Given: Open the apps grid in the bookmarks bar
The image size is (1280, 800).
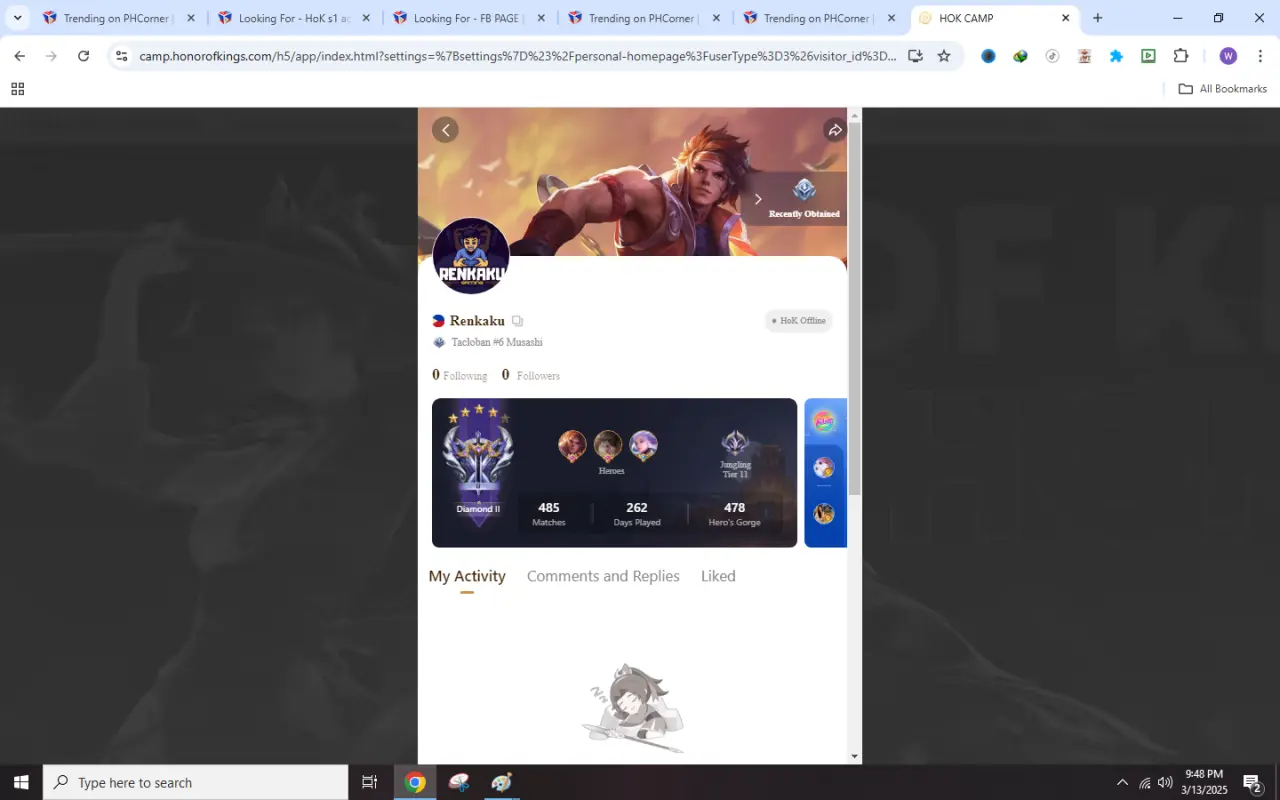Looking at the screenshot, I should tap(17, 89).
